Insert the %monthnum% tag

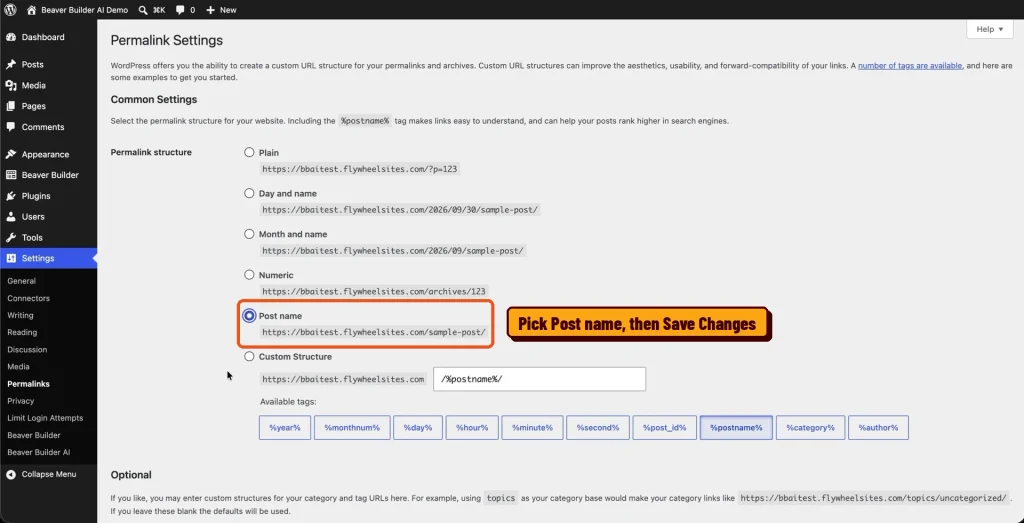coord(352,428)
